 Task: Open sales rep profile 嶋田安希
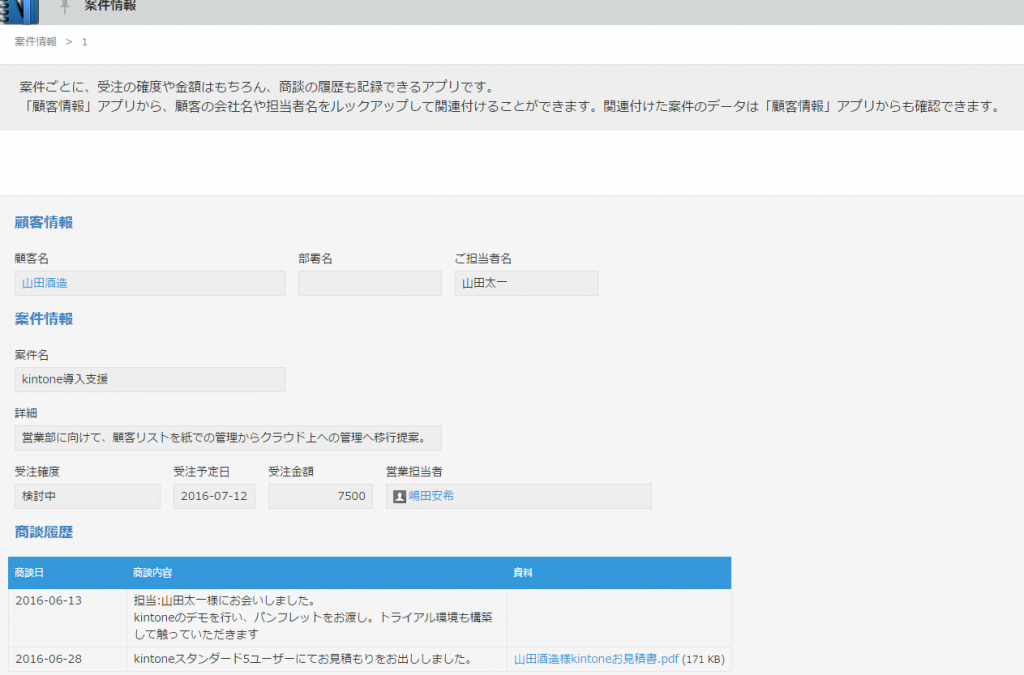(431, 496)
